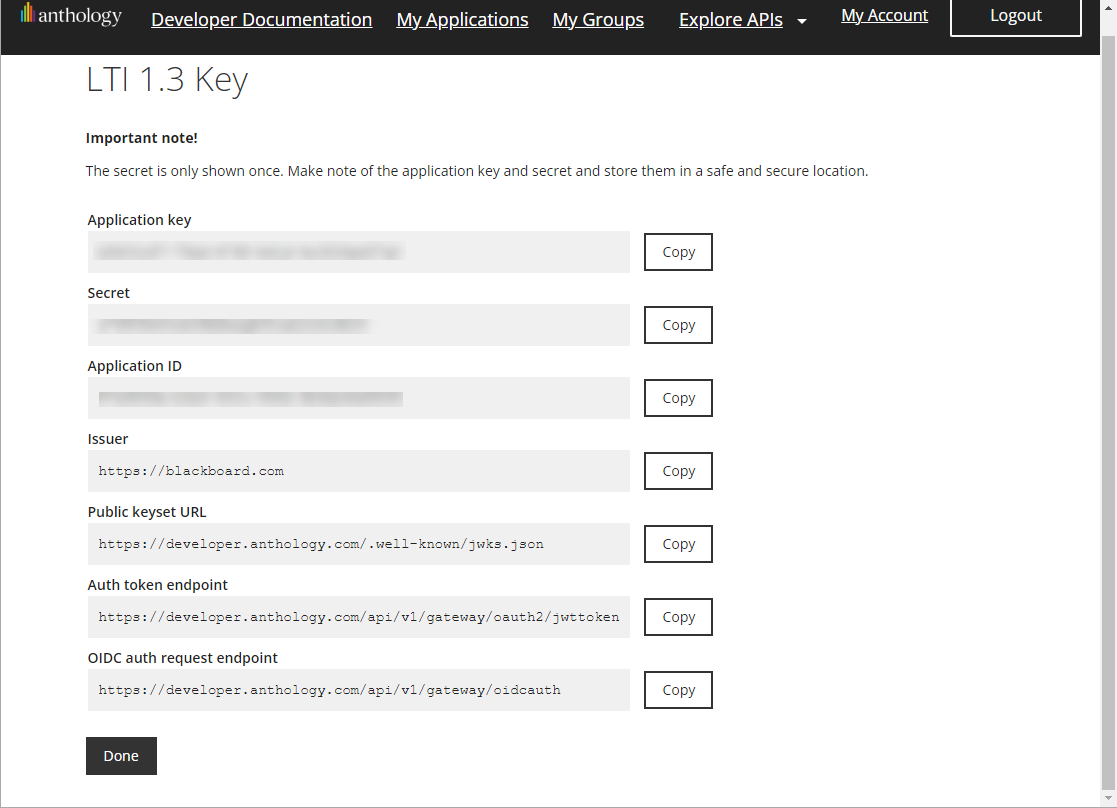Go to My Applications
The width and height of the screenshot is (1117, 808).
pos(462,19)
